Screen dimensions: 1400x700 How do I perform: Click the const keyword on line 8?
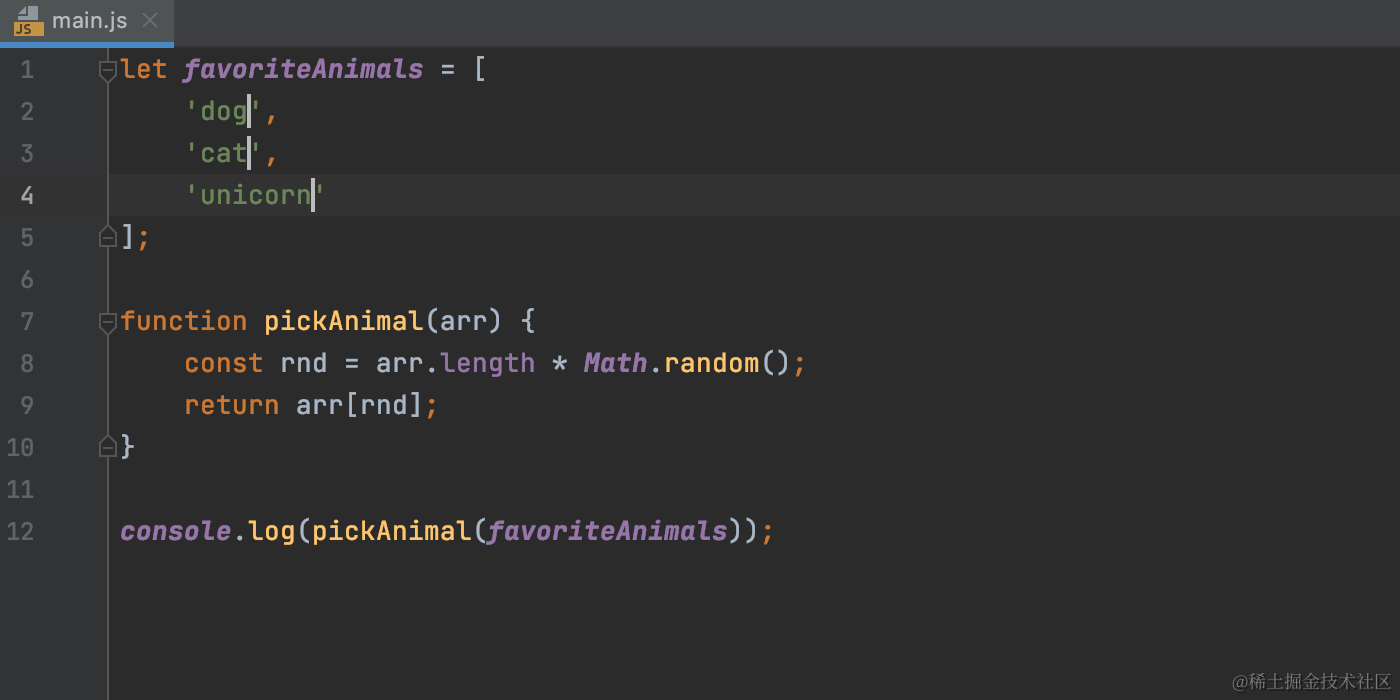(x=223, y=362)
